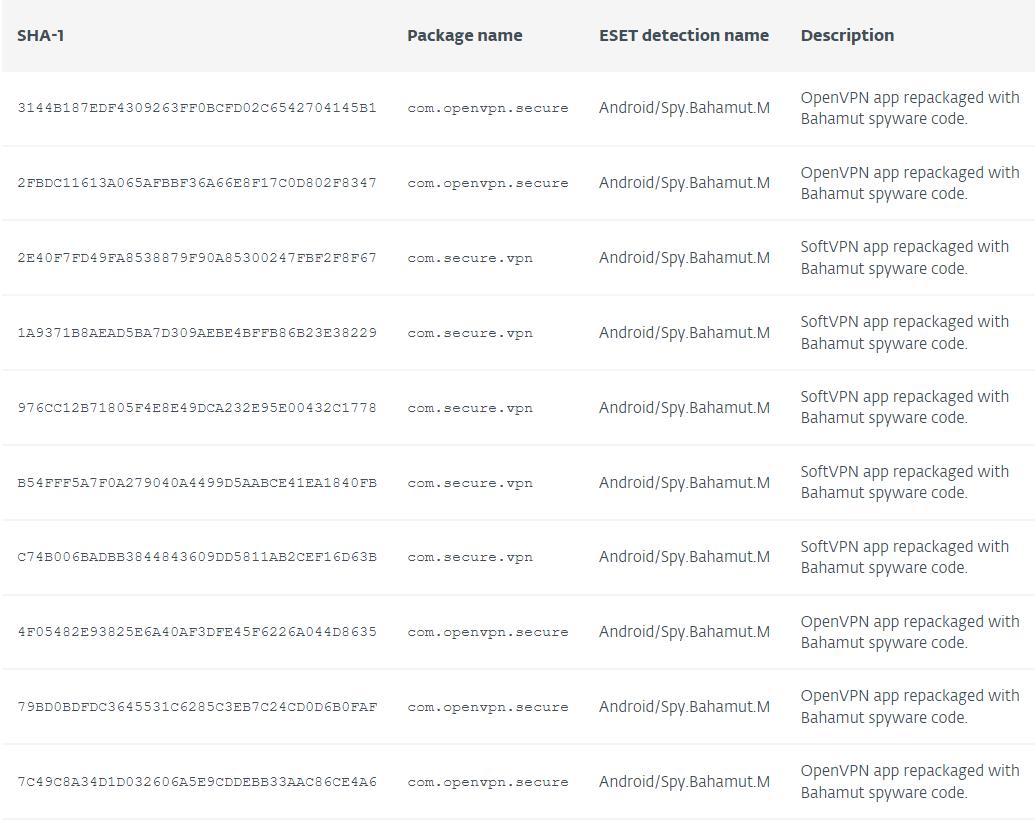This screenshot has width=1035, height=821.
Task: Click com.openvpn.secure in the first row
Action: coord(487,108)
